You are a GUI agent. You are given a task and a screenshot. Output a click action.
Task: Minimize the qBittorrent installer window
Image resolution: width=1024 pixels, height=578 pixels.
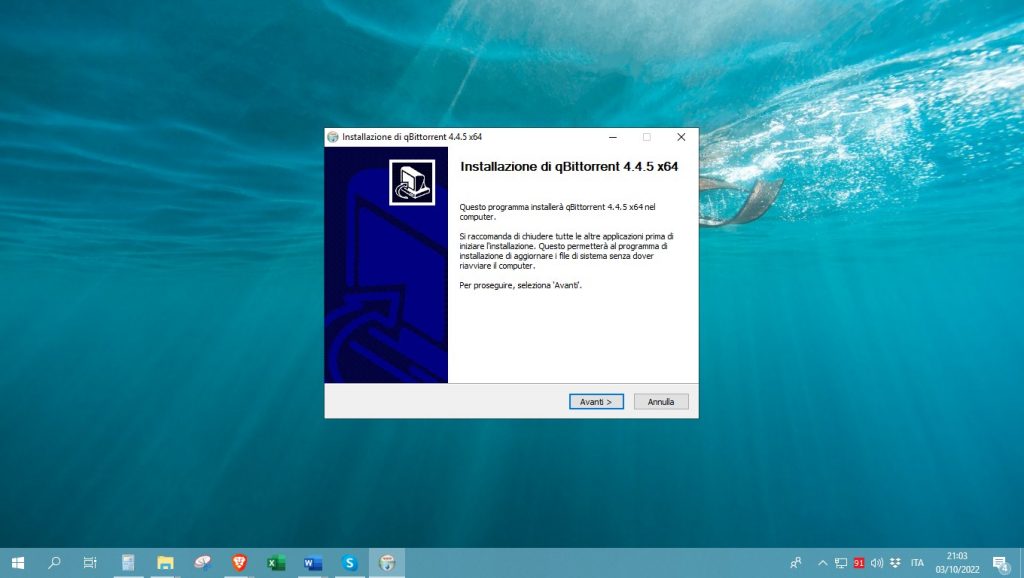click(612, 137)
